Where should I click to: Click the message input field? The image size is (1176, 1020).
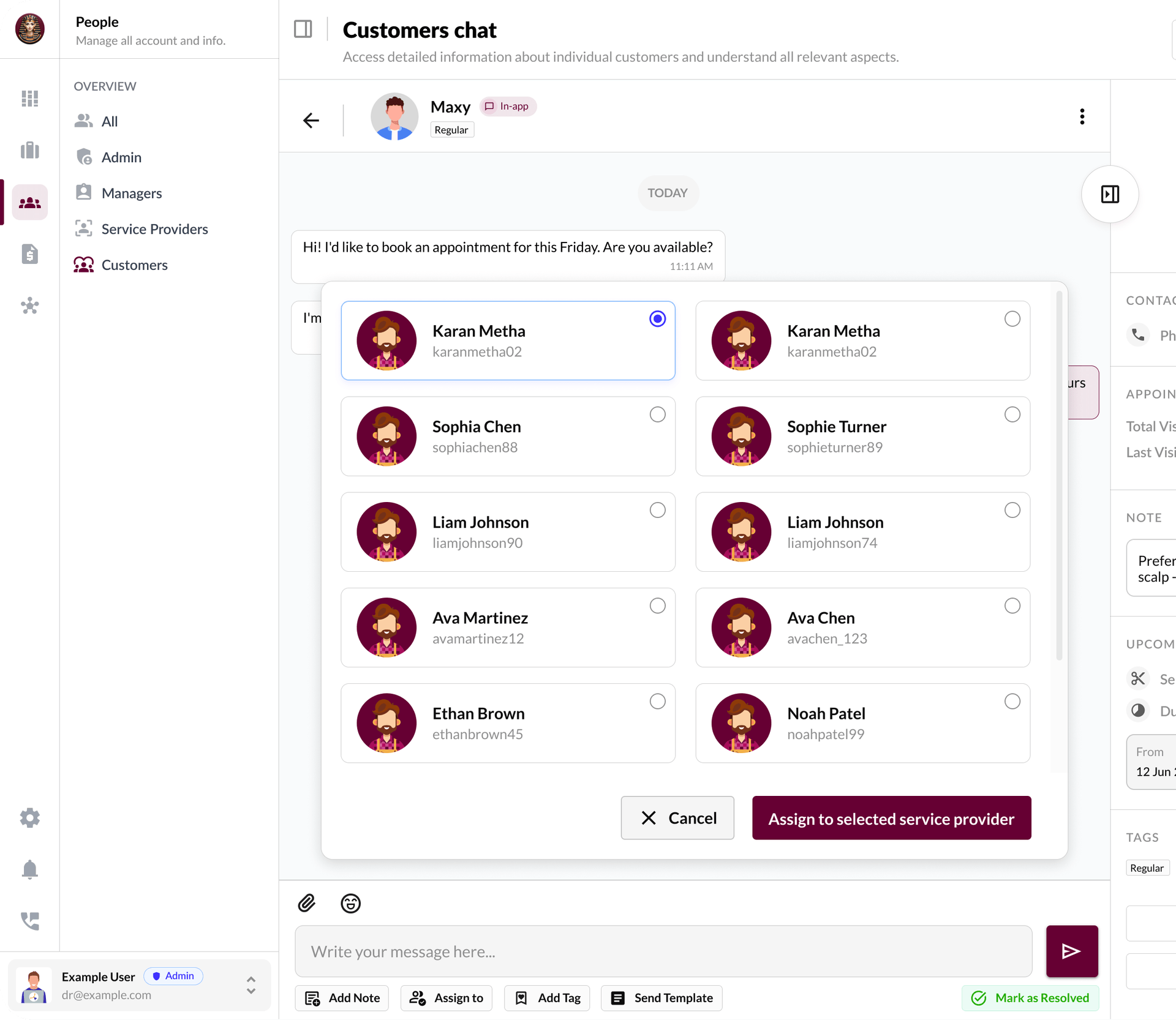[x=663, y=951]
